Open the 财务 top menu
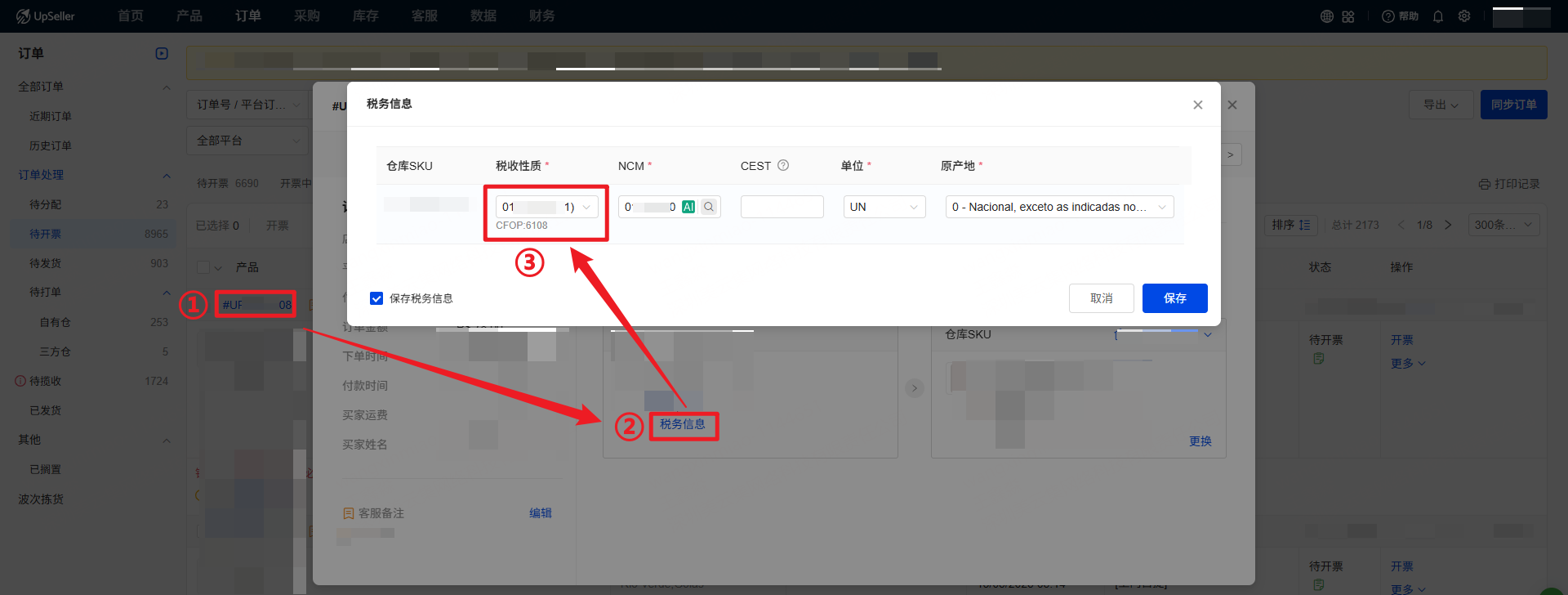Viewport: 1568px width, 595px height. tap(541, 16)
